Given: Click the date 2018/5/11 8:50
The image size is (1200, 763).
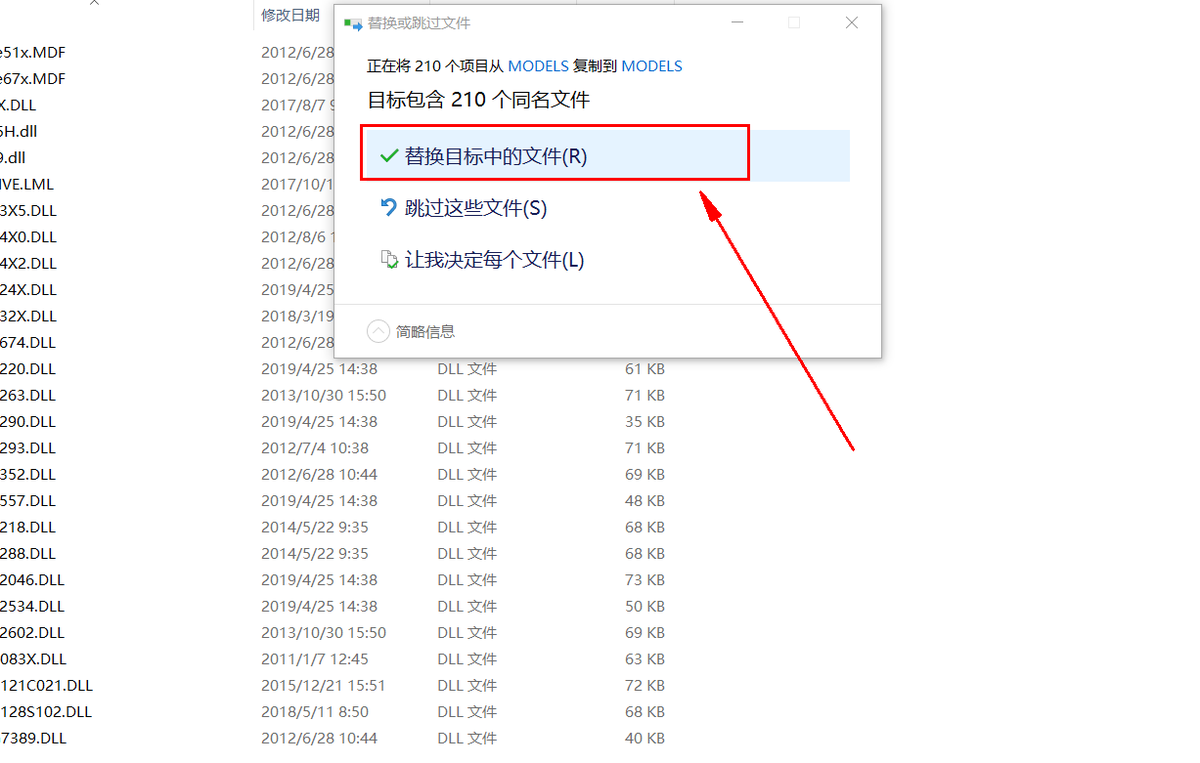Looking at the screenshot, I should [x=315, y=712].
